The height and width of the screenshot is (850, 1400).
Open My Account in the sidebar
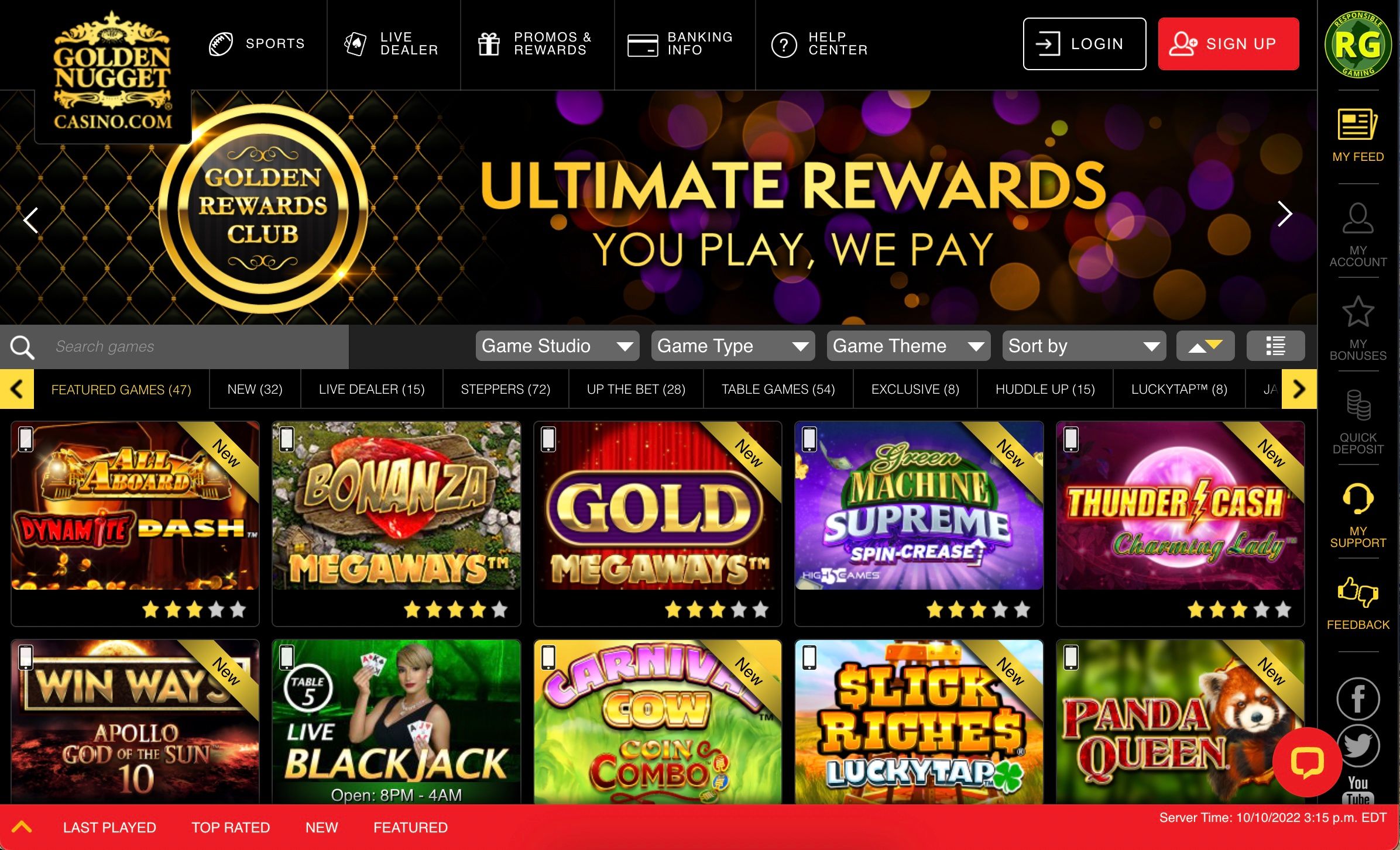(x=1358, y=218)
